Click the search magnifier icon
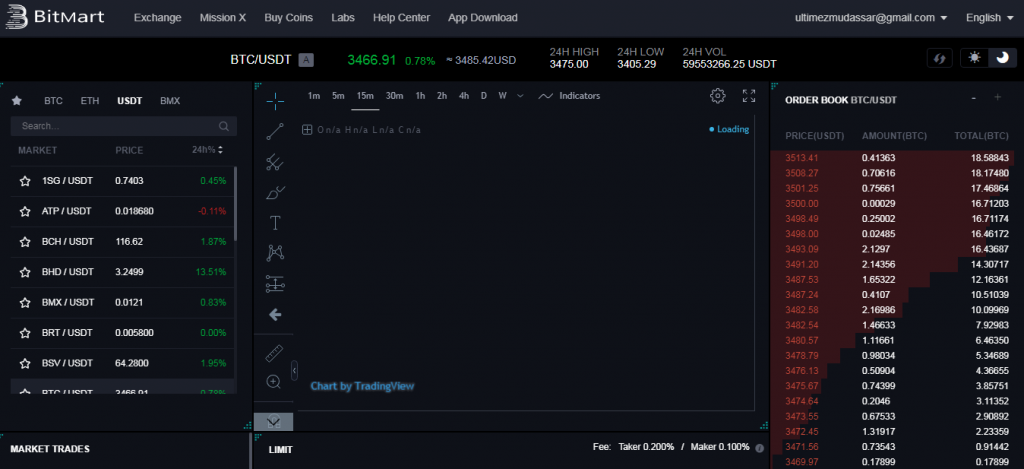This screenshot has width=1024, height=469. point(224,126)
